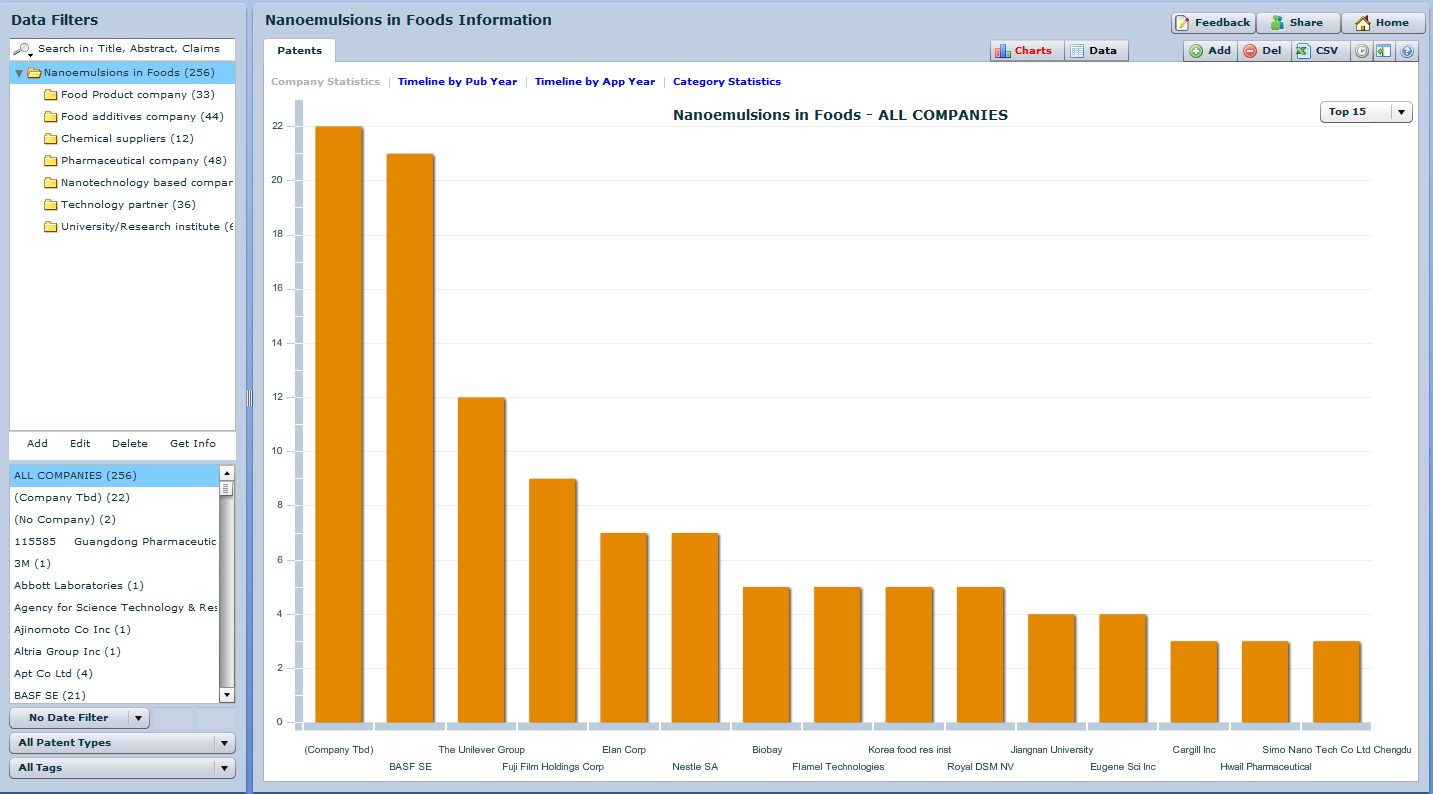Open the Share dialog
Viewport: 1433px width, 794px height.
(1297, 23)
